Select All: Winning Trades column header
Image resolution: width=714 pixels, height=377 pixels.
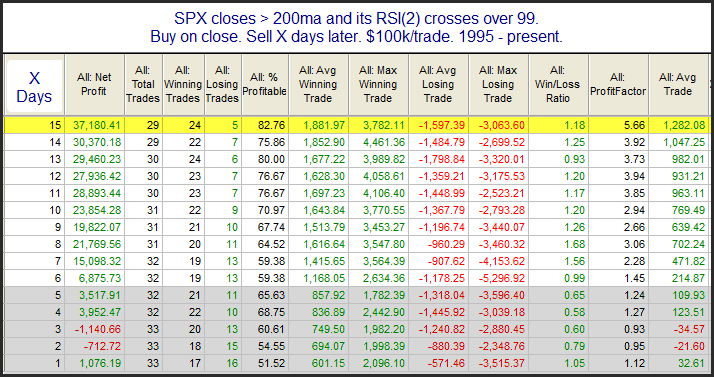pos(183,85)
